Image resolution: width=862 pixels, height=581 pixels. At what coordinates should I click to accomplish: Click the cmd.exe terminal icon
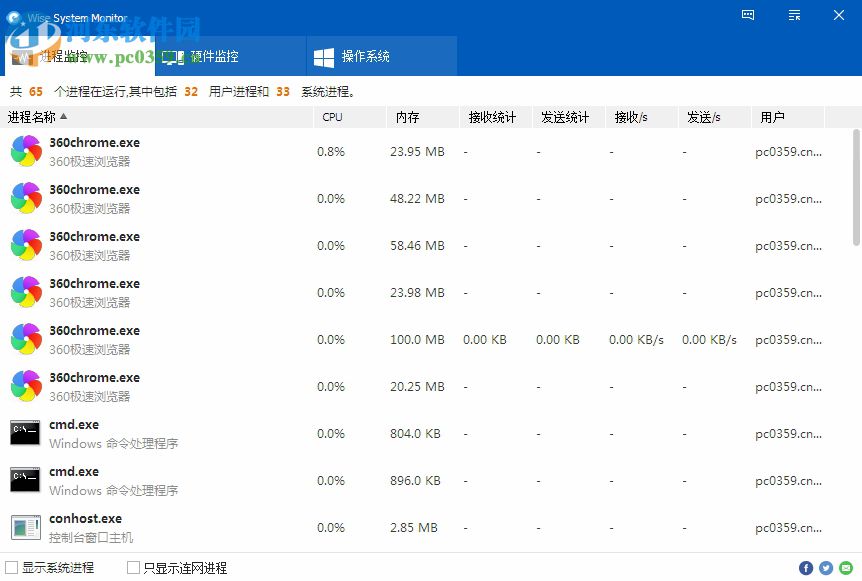[25, 433]
